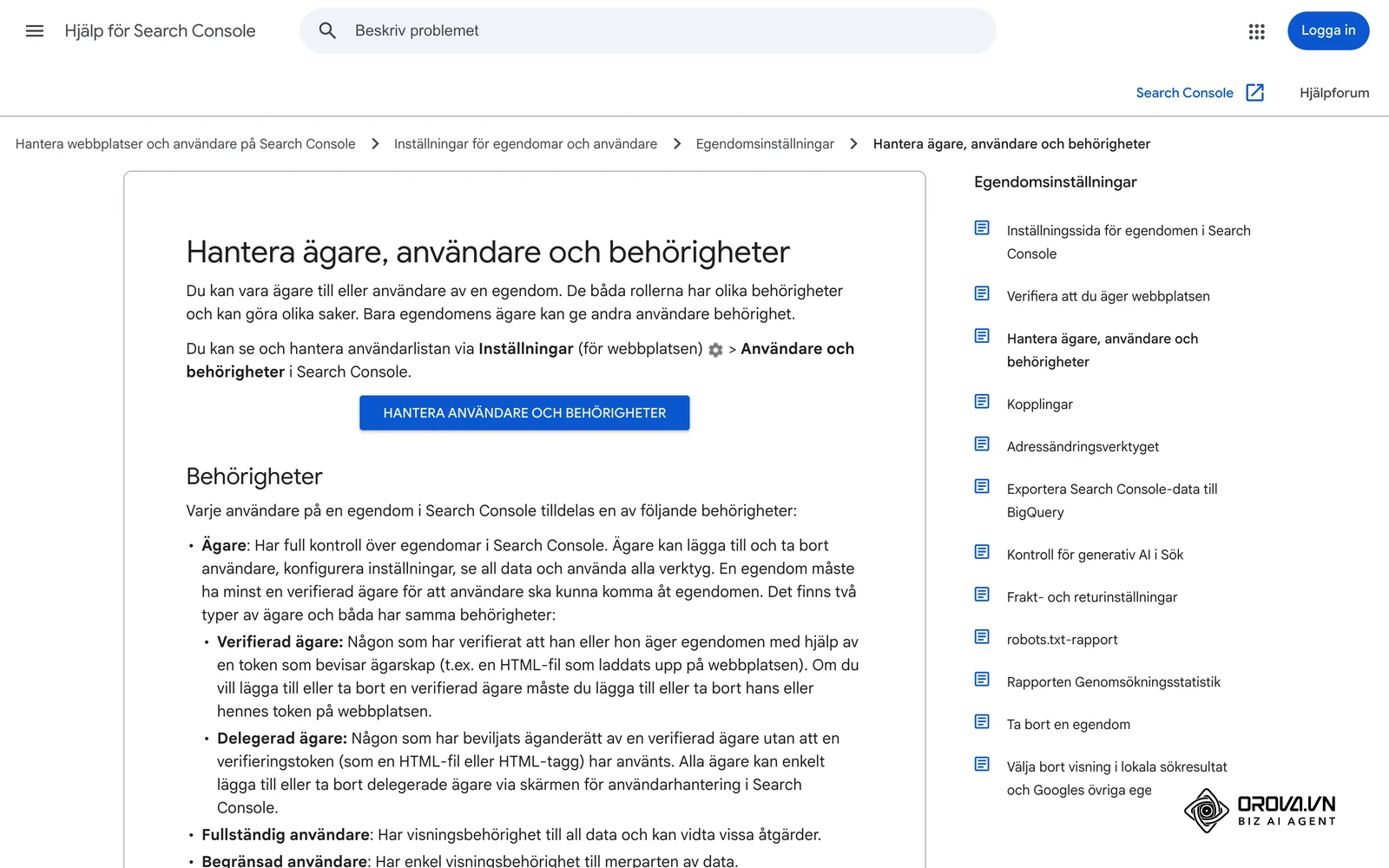The image size is (1389, 868).
Task: Click article icon beside Frakt- och returinställningar
Action: (x=982, y=595)
